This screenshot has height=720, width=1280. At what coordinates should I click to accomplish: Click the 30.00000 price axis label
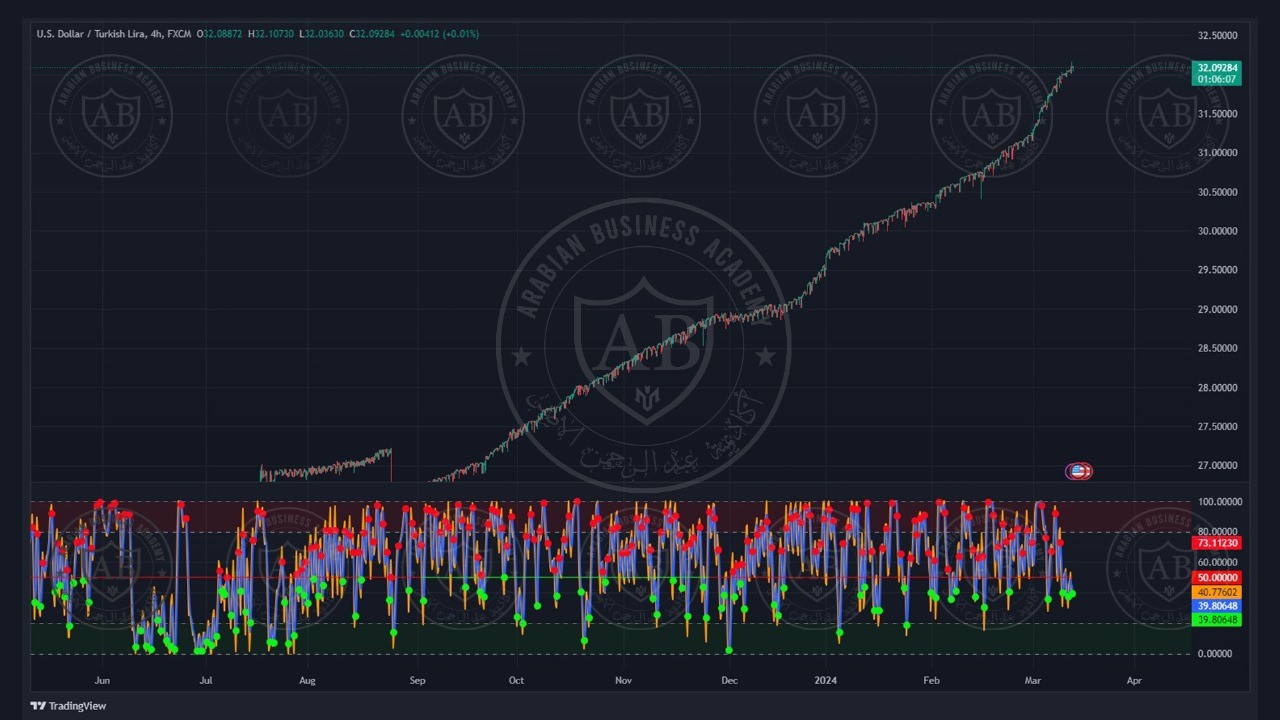[1217, 231]
